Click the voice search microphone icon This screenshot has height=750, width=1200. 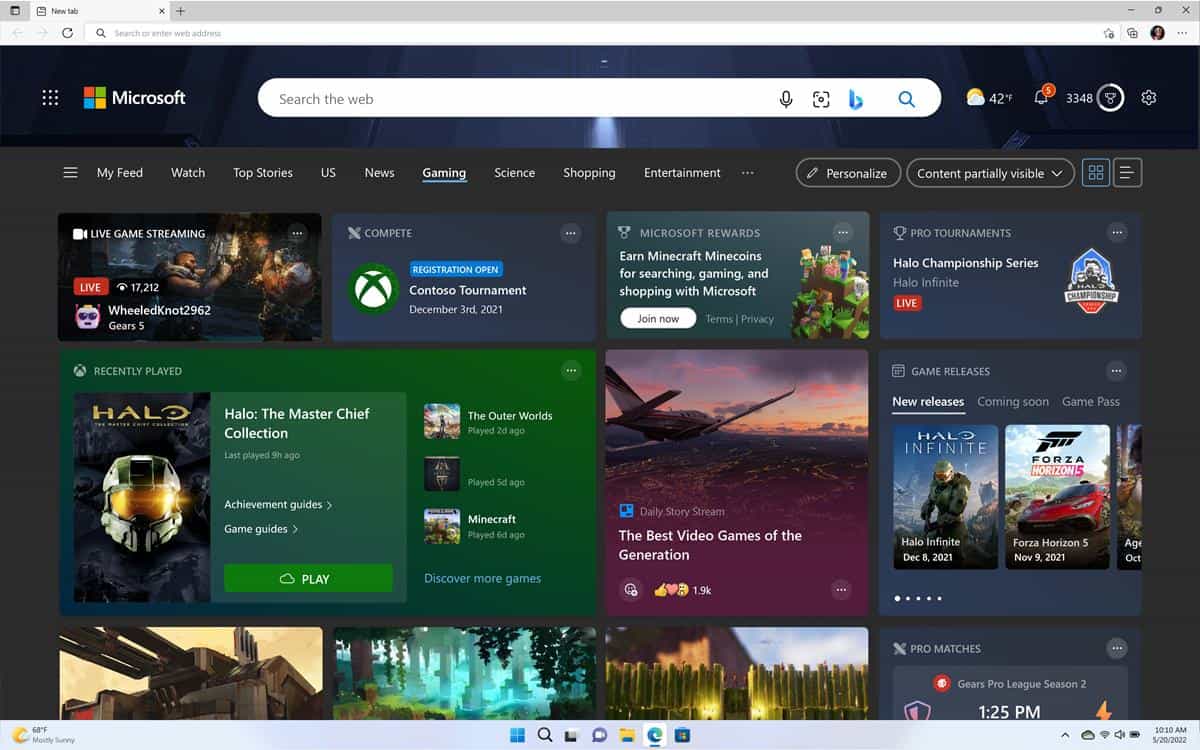pyautogui.click(x=786, y=98)
